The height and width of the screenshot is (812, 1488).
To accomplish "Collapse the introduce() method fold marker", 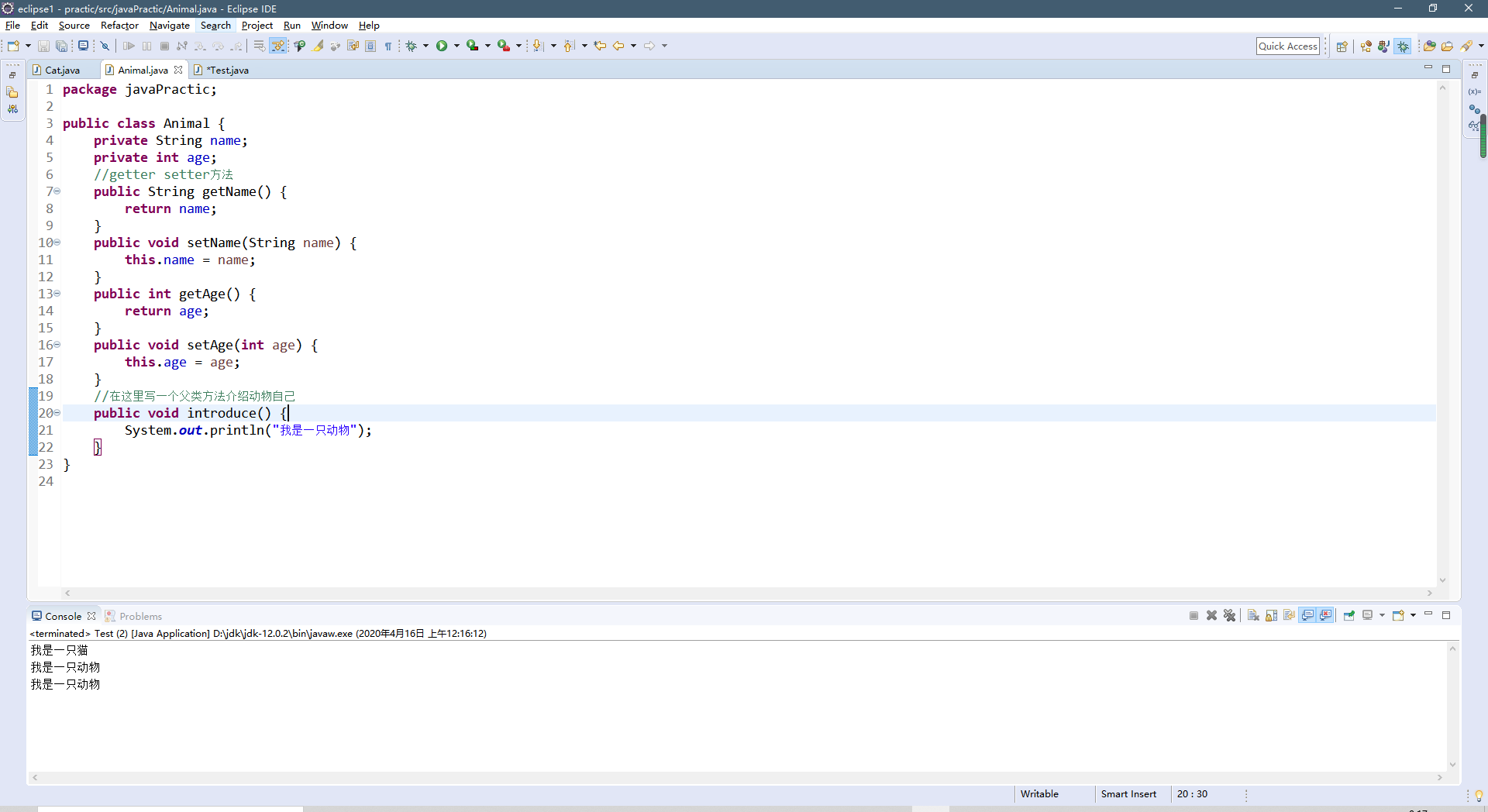I will pyautogui.click(x=57, y=413).
